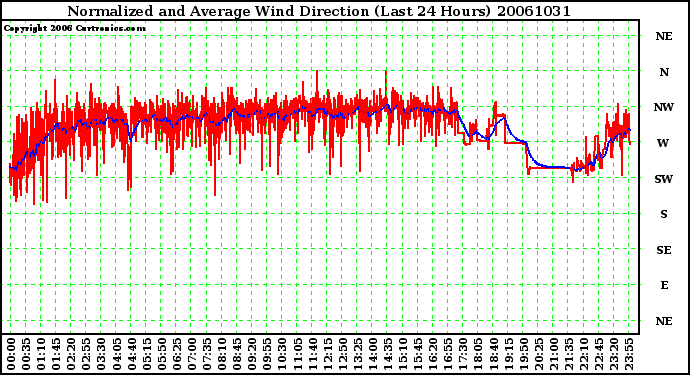The width and height of the screenshot is (690, 375).
Task: Click the 19:50 time axis label
Action: point(524,354)
